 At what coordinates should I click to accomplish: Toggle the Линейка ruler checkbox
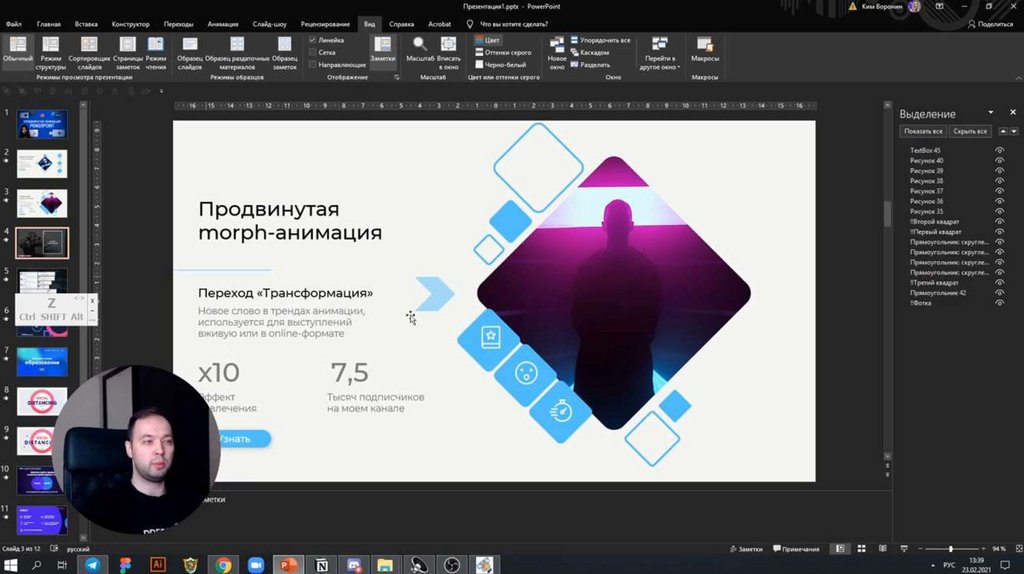click(313, 40)
